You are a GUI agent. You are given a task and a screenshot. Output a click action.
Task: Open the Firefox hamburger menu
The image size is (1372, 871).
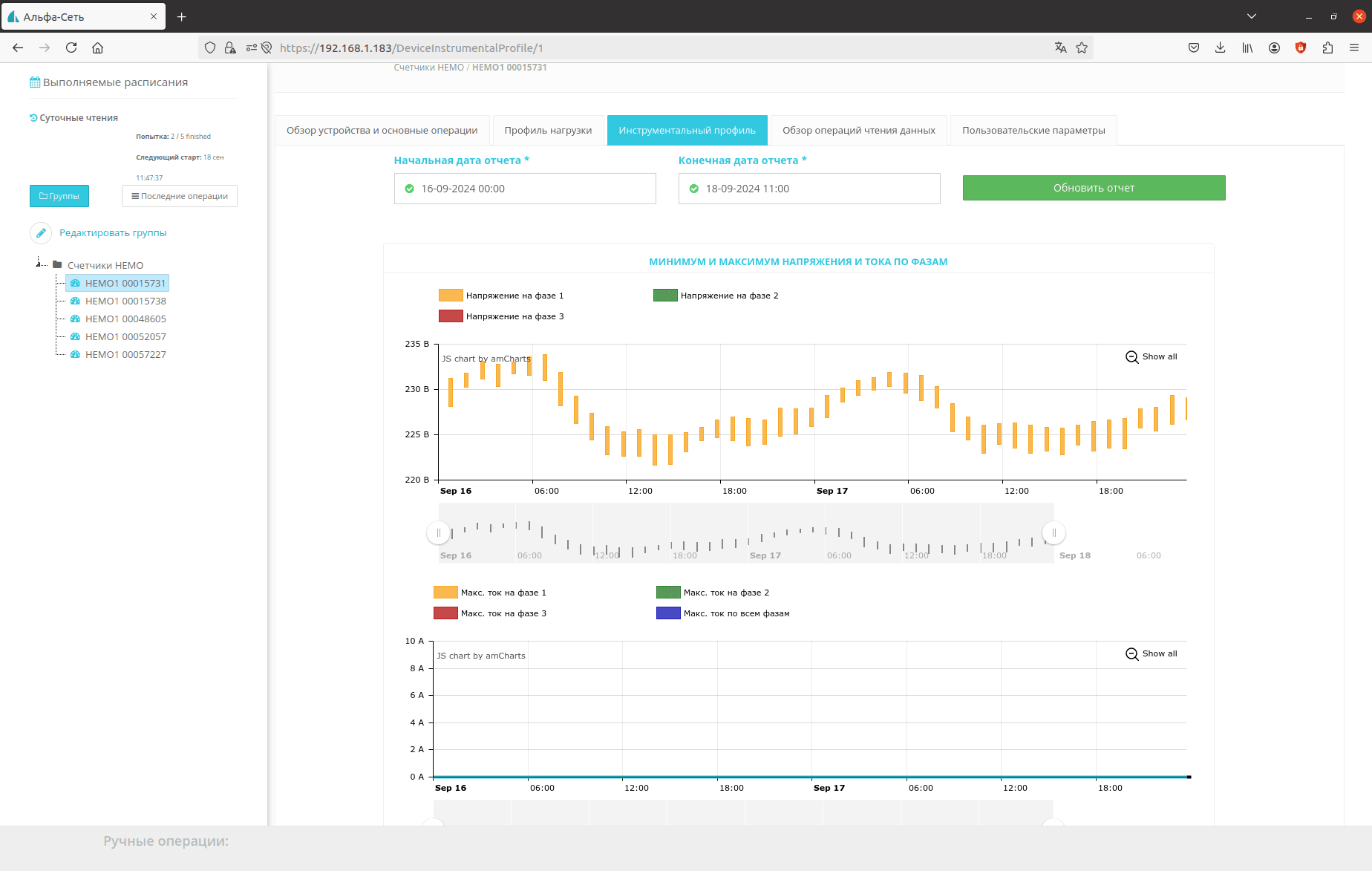1354,48
